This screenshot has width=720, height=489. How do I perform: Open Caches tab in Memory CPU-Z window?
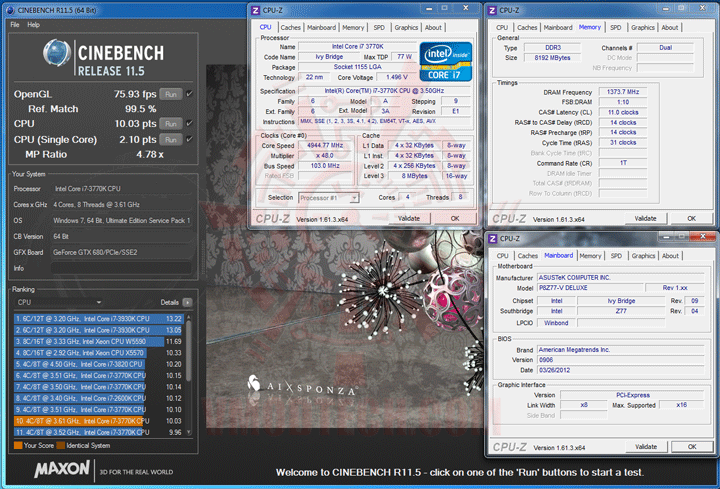pos(527,28)
